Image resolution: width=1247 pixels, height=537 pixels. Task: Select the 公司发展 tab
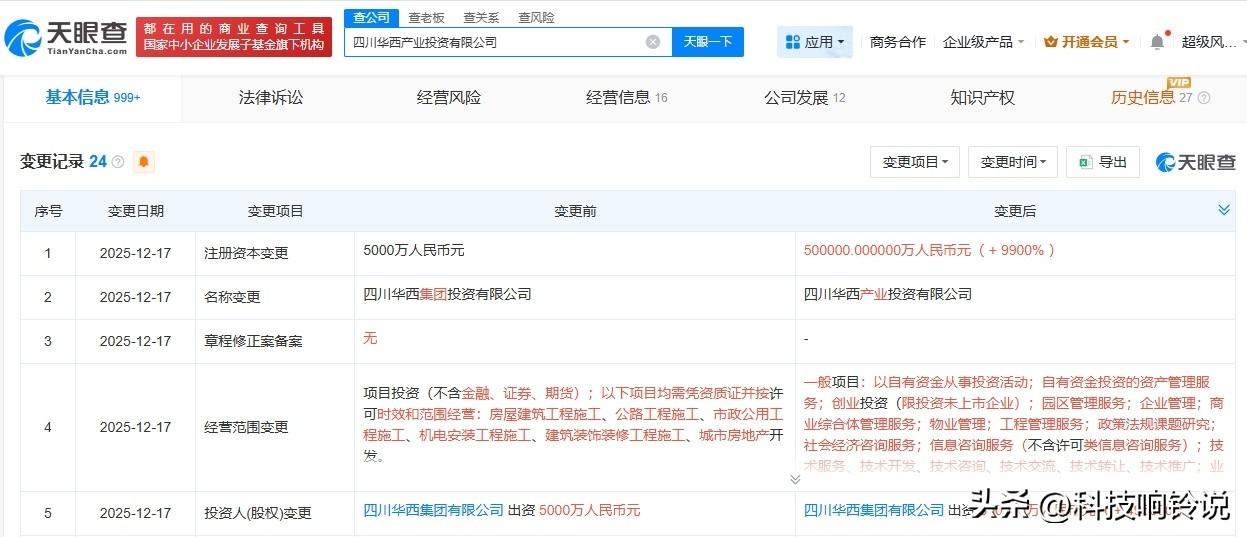805,98
